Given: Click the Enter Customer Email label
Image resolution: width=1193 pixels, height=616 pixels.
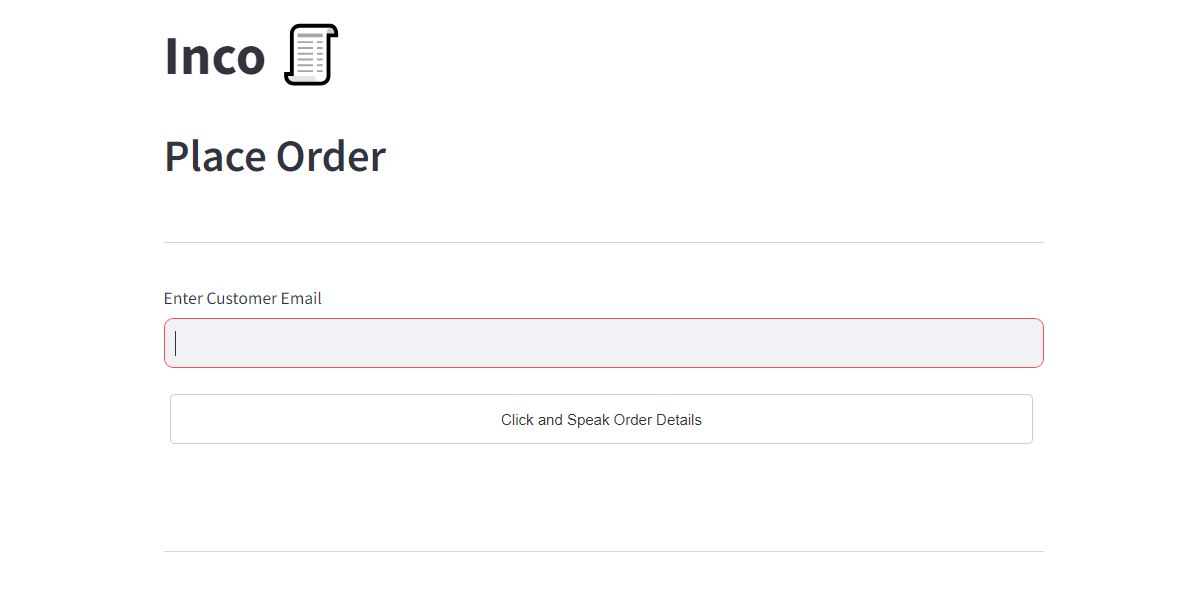Looking at the screenshot, I should (x=243, y=298).
